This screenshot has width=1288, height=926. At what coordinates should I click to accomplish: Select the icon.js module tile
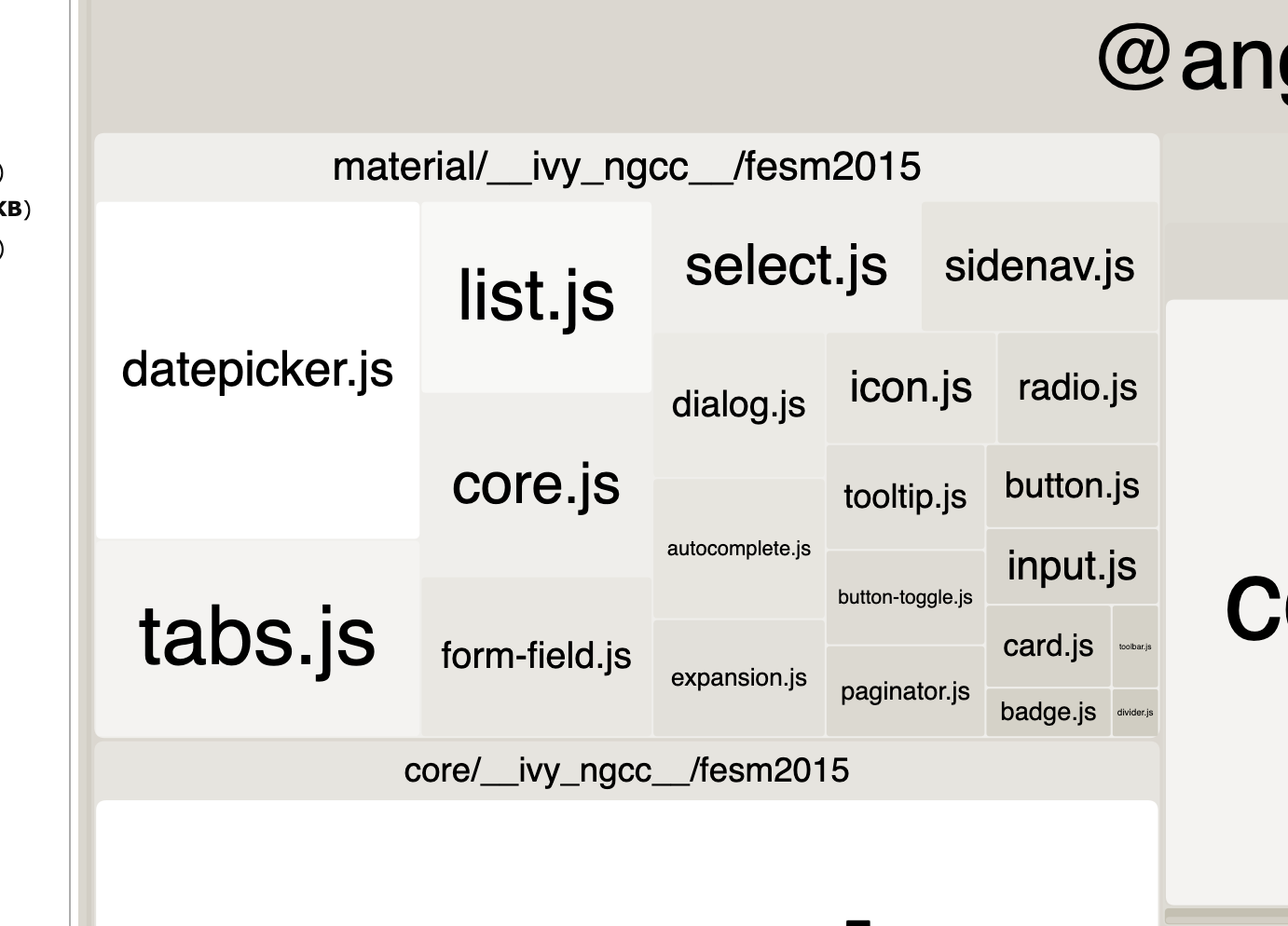[911, 388]
